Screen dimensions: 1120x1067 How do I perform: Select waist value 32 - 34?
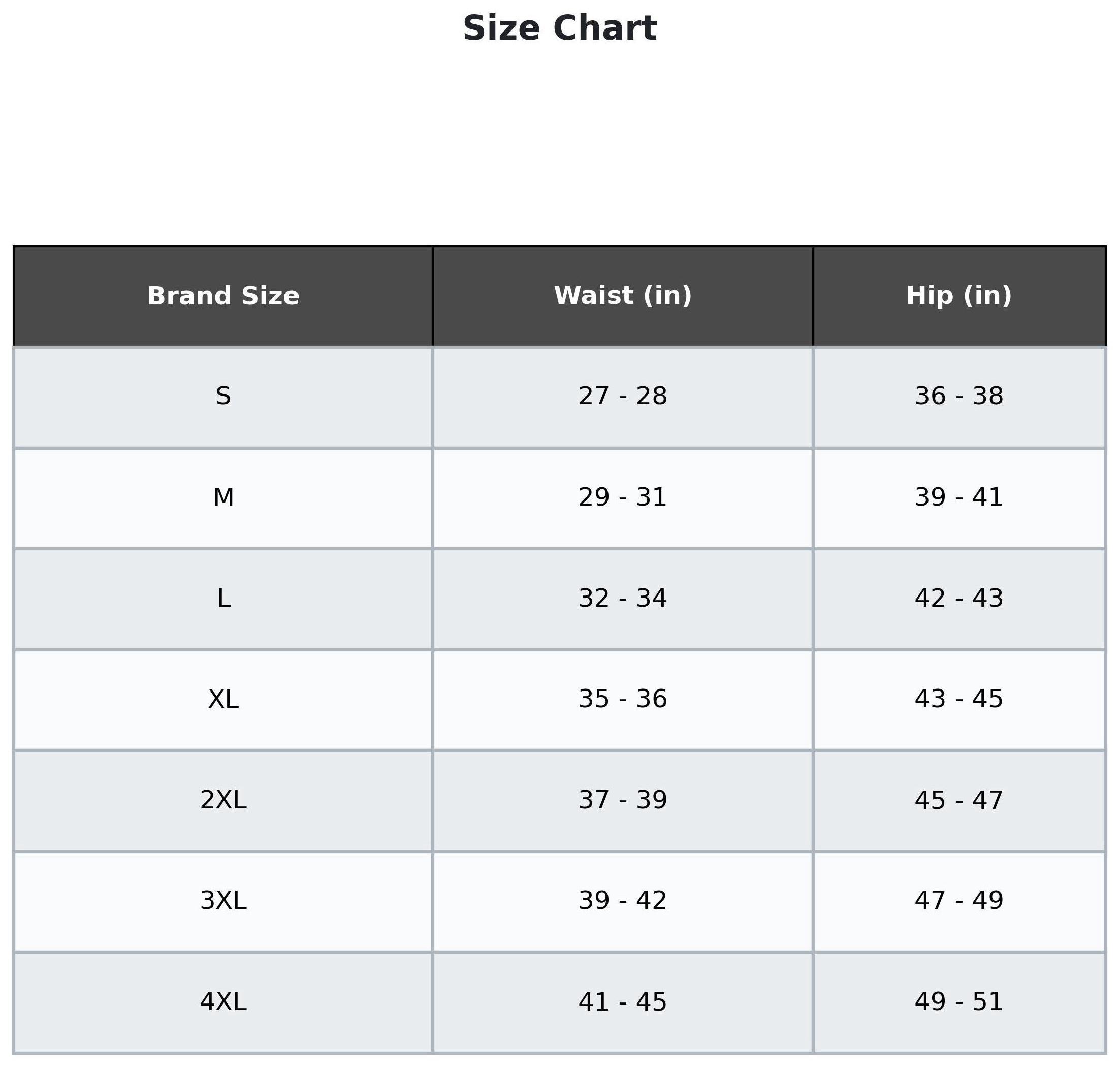pyautogui.click(x=623, y=599)
